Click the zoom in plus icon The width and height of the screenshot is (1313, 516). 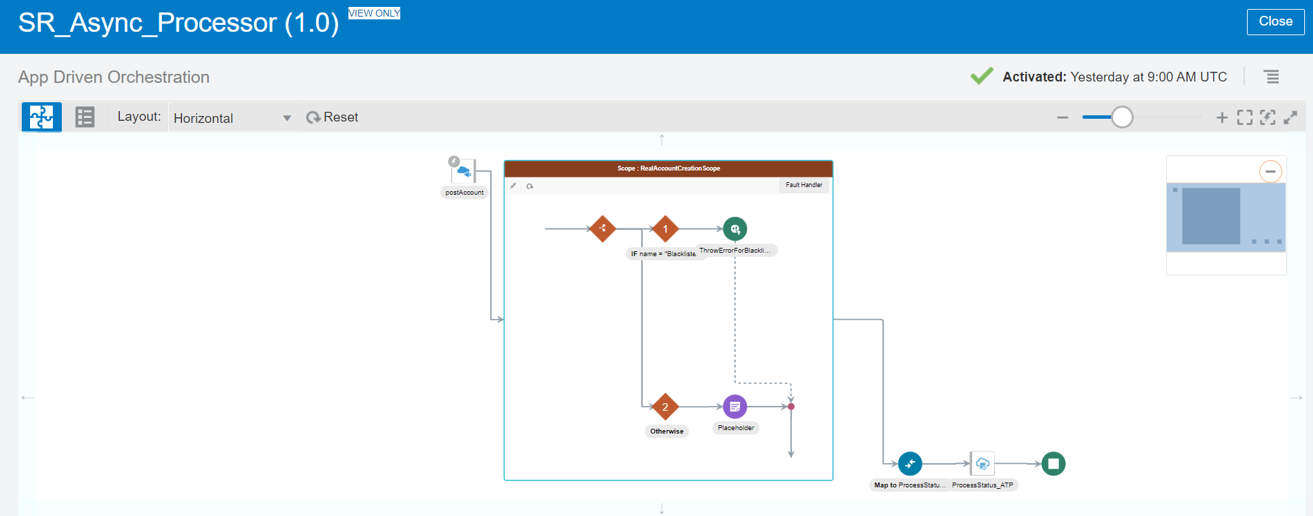[1222, 118]
